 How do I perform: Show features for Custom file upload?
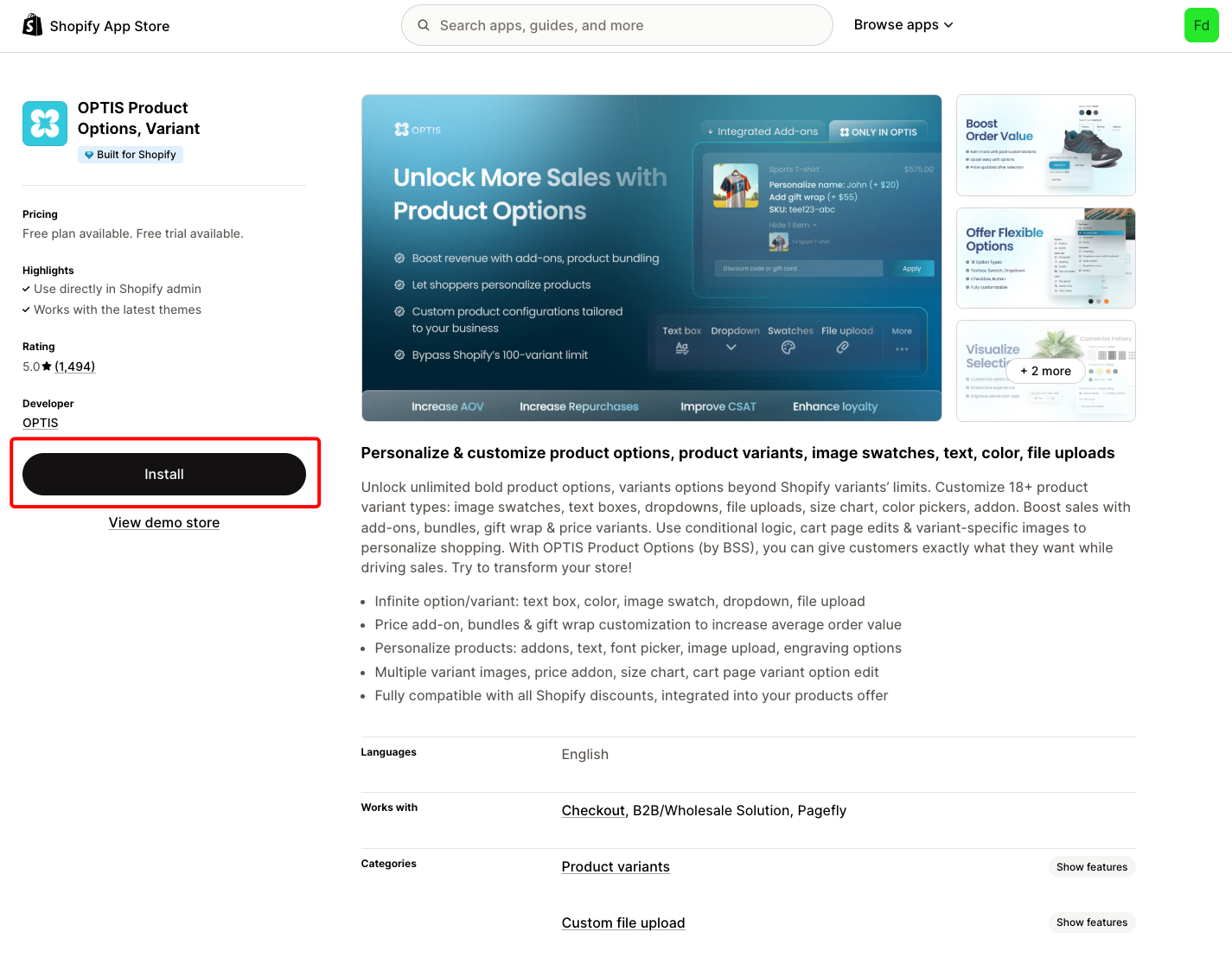[1092, 923]
